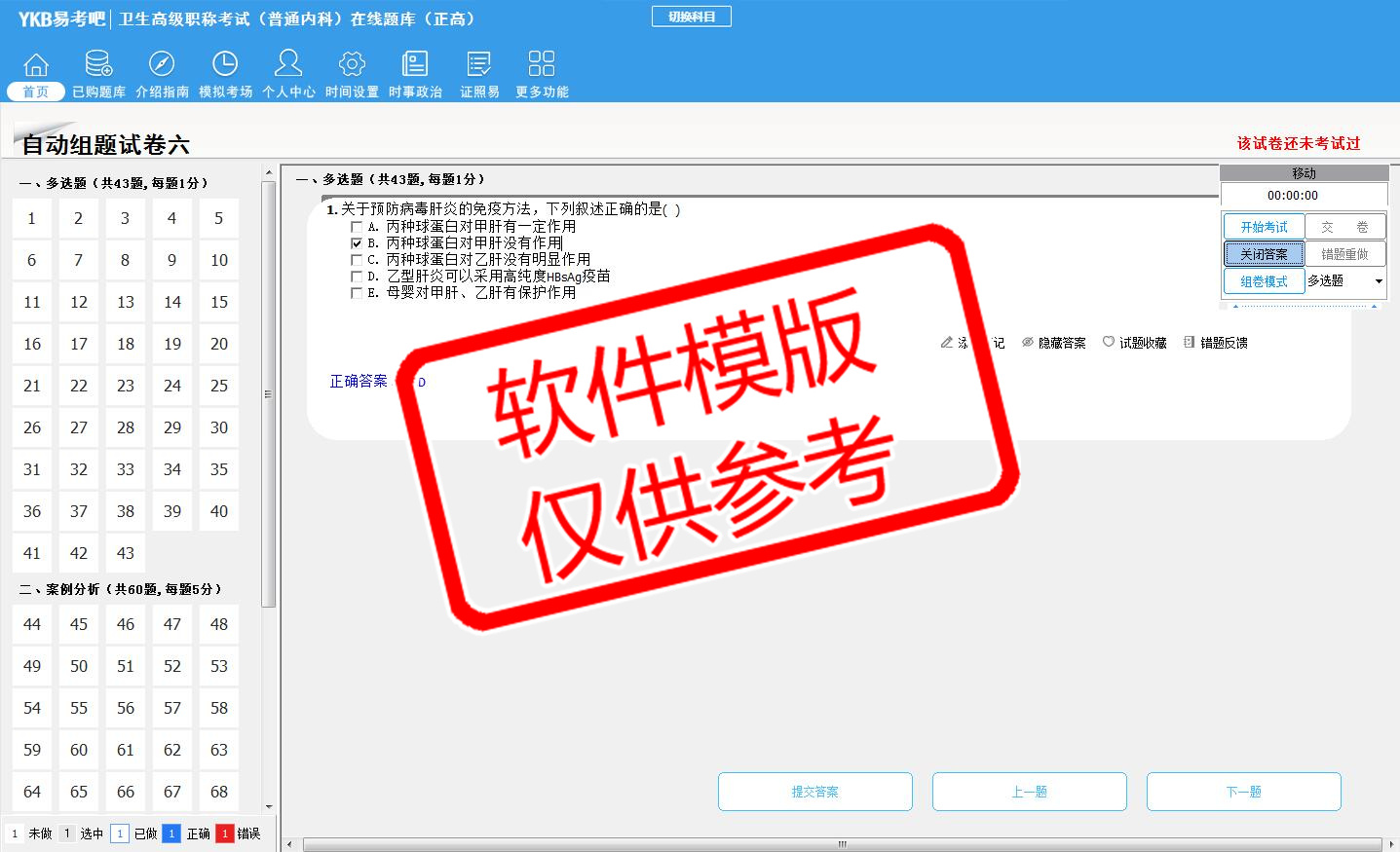Screen dimensions: 1400x852
Task: Click the 关闭答案 button
Action: coord(1264,254)
